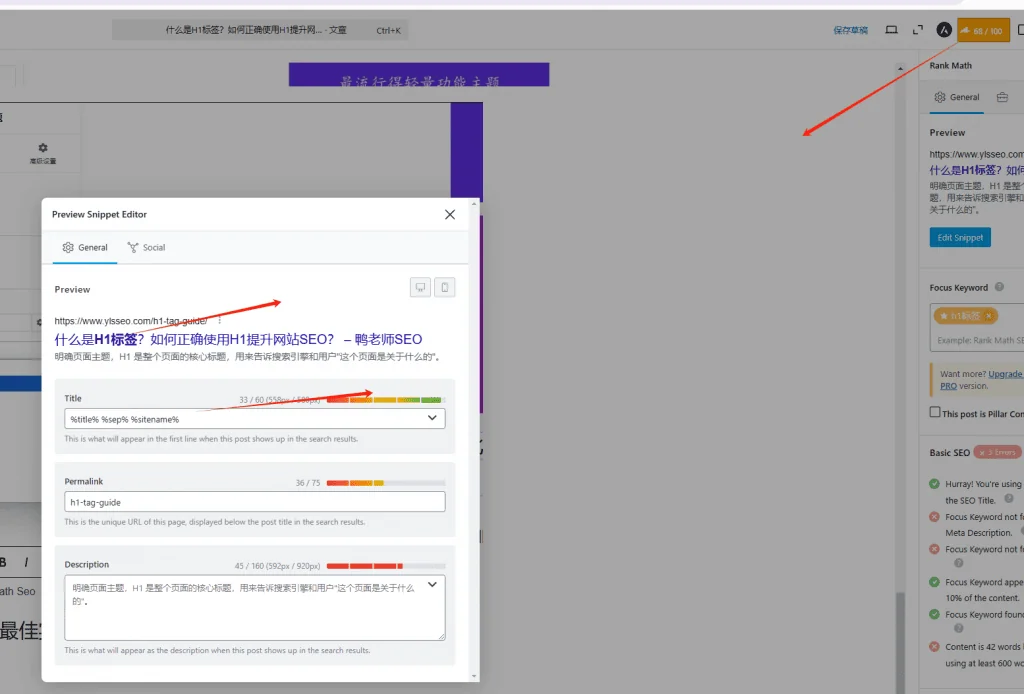Toggle italic formatting with the I button
Viewport: 1024px width, 694px height.
point(26,562)
